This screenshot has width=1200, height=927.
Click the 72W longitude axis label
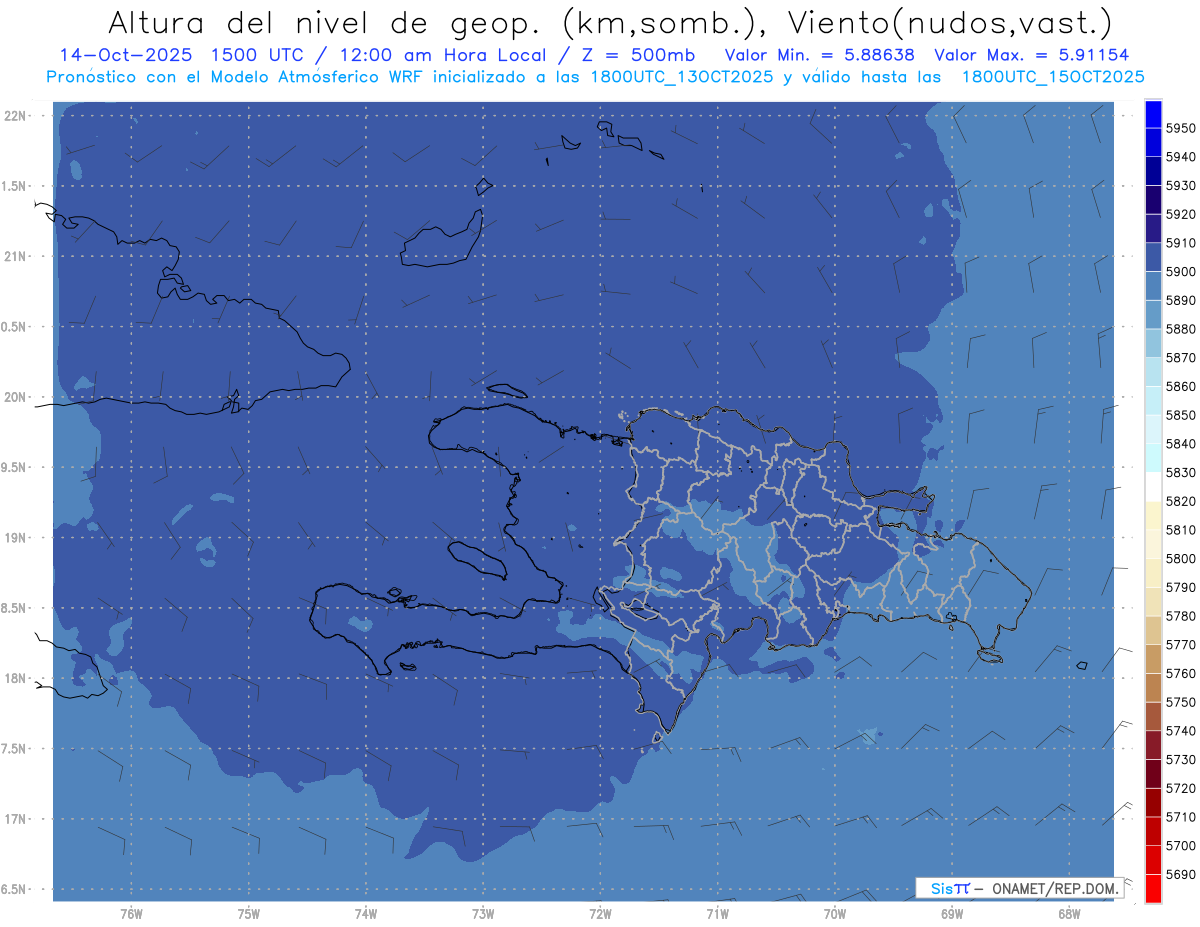[x=600, y=914]
